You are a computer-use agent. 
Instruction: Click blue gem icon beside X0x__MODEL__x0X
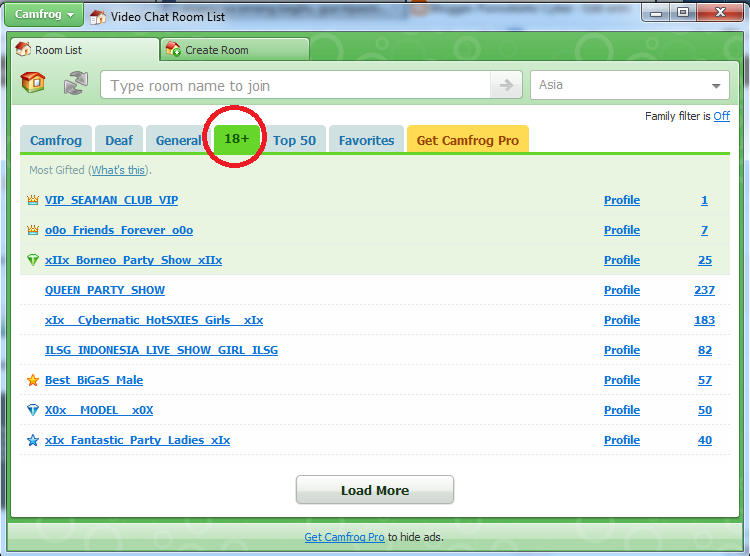pos(33,410)
